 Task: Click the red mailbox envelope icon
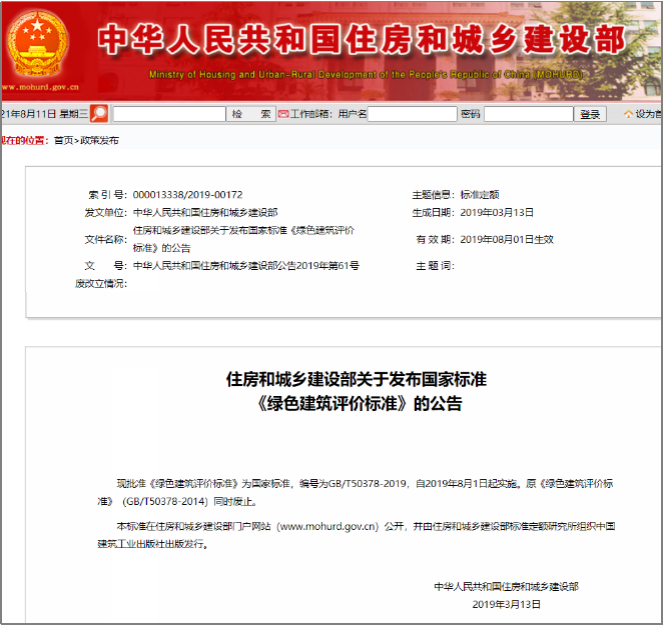pyautogui.click(x=283, y=114)
